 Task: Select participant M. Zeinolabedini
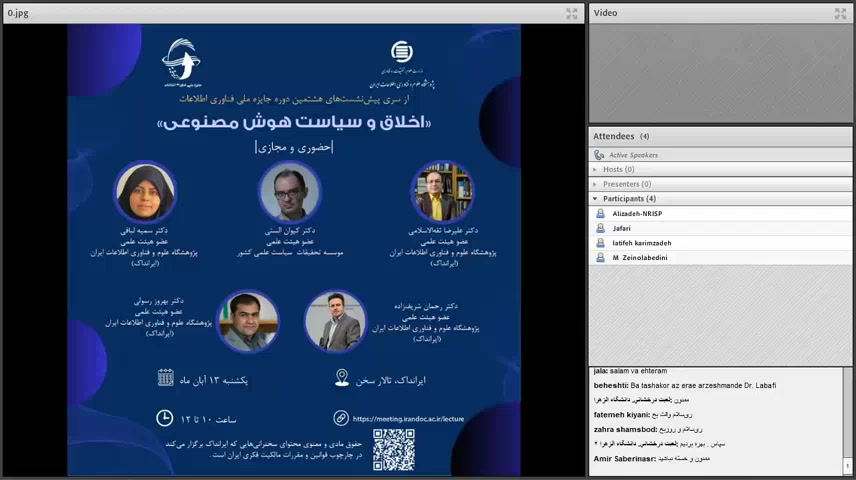click(x=721, y=258)
